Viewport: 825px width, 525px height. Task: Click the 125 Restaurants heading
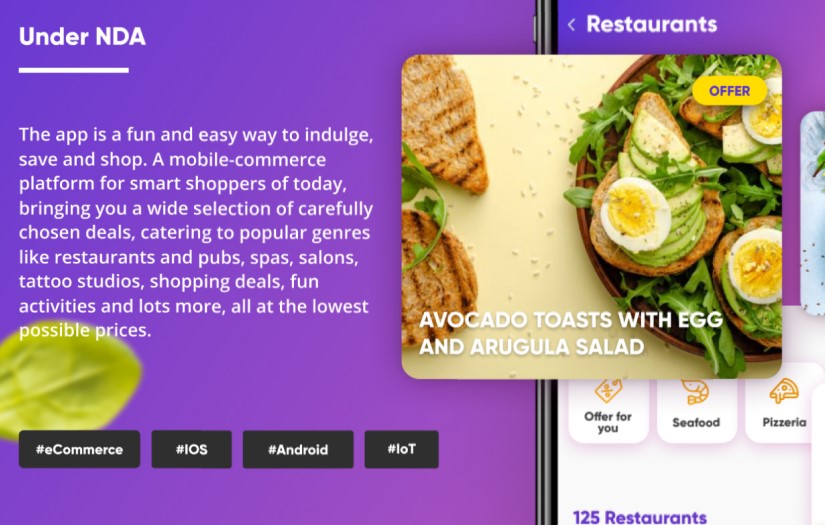pos(639,517)
